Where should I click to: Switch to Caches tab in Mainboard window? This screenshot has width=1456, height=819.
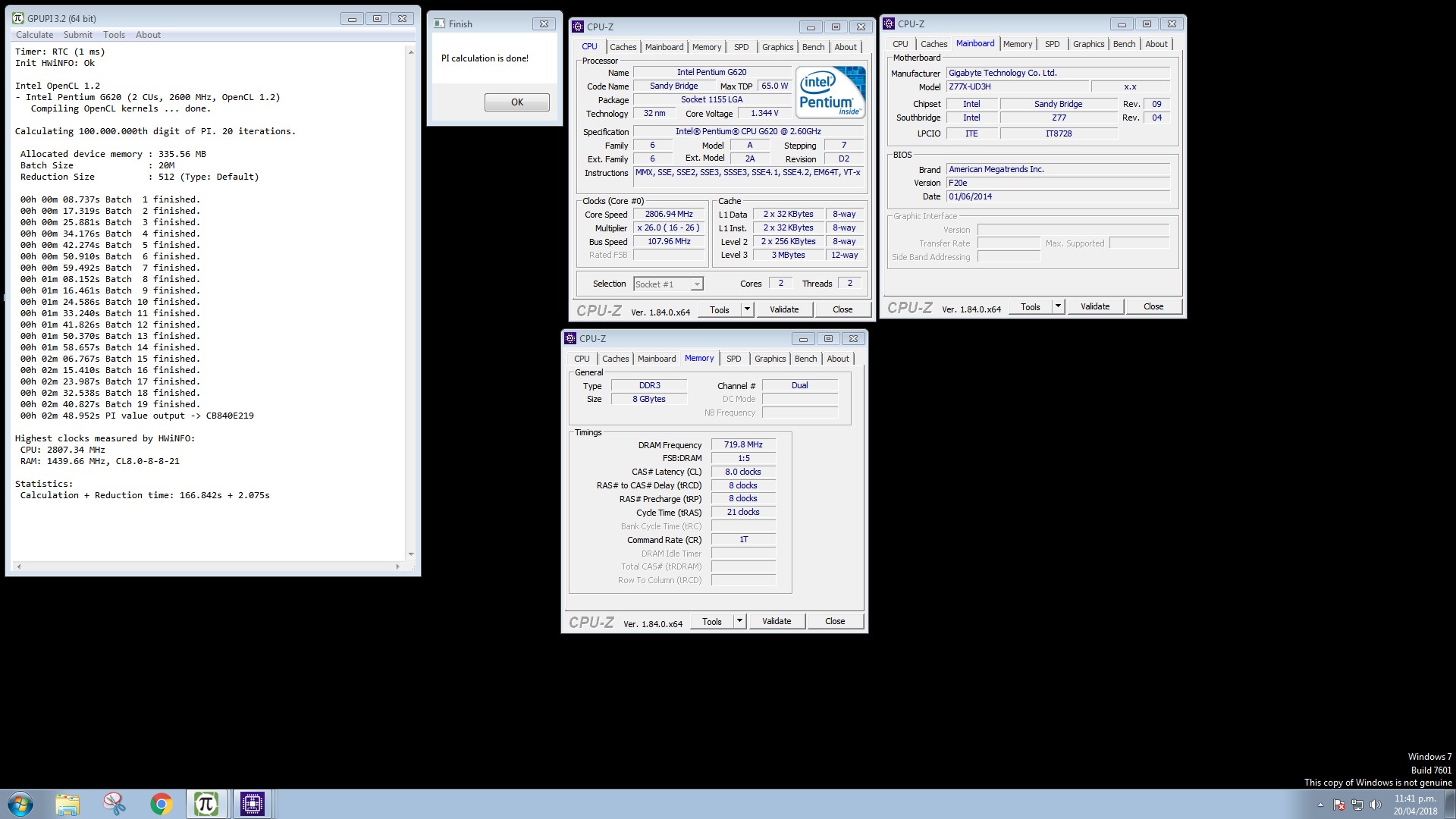click(934, 44)
